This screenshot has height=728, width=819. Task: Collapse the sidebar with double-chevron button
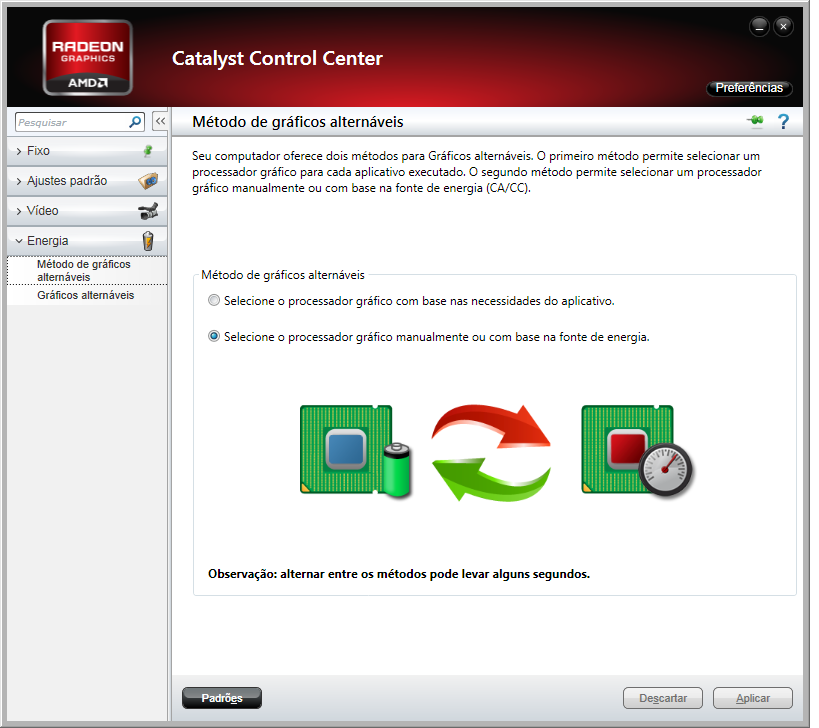click(160, 121)
